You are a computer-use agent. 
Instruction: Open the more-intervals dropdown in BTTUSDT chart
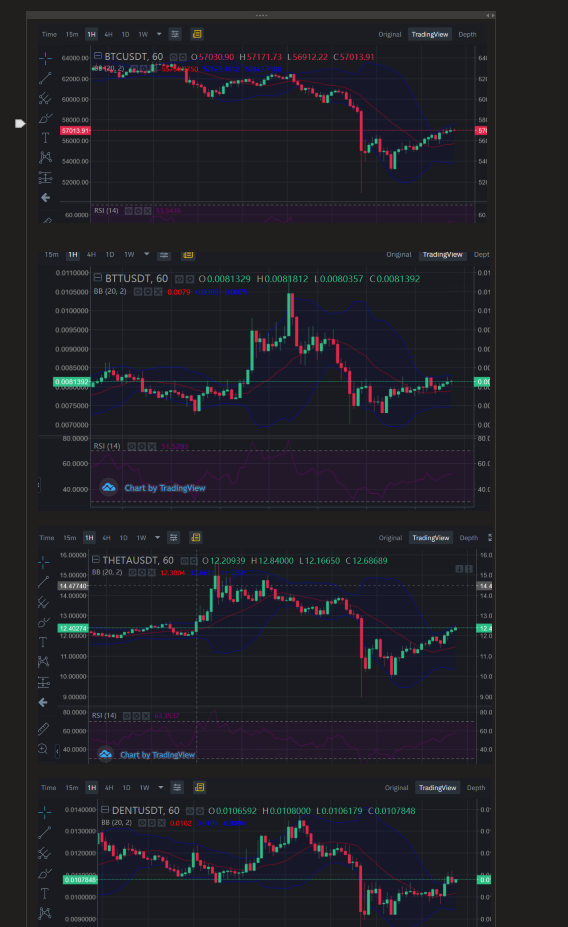[147, 254]
